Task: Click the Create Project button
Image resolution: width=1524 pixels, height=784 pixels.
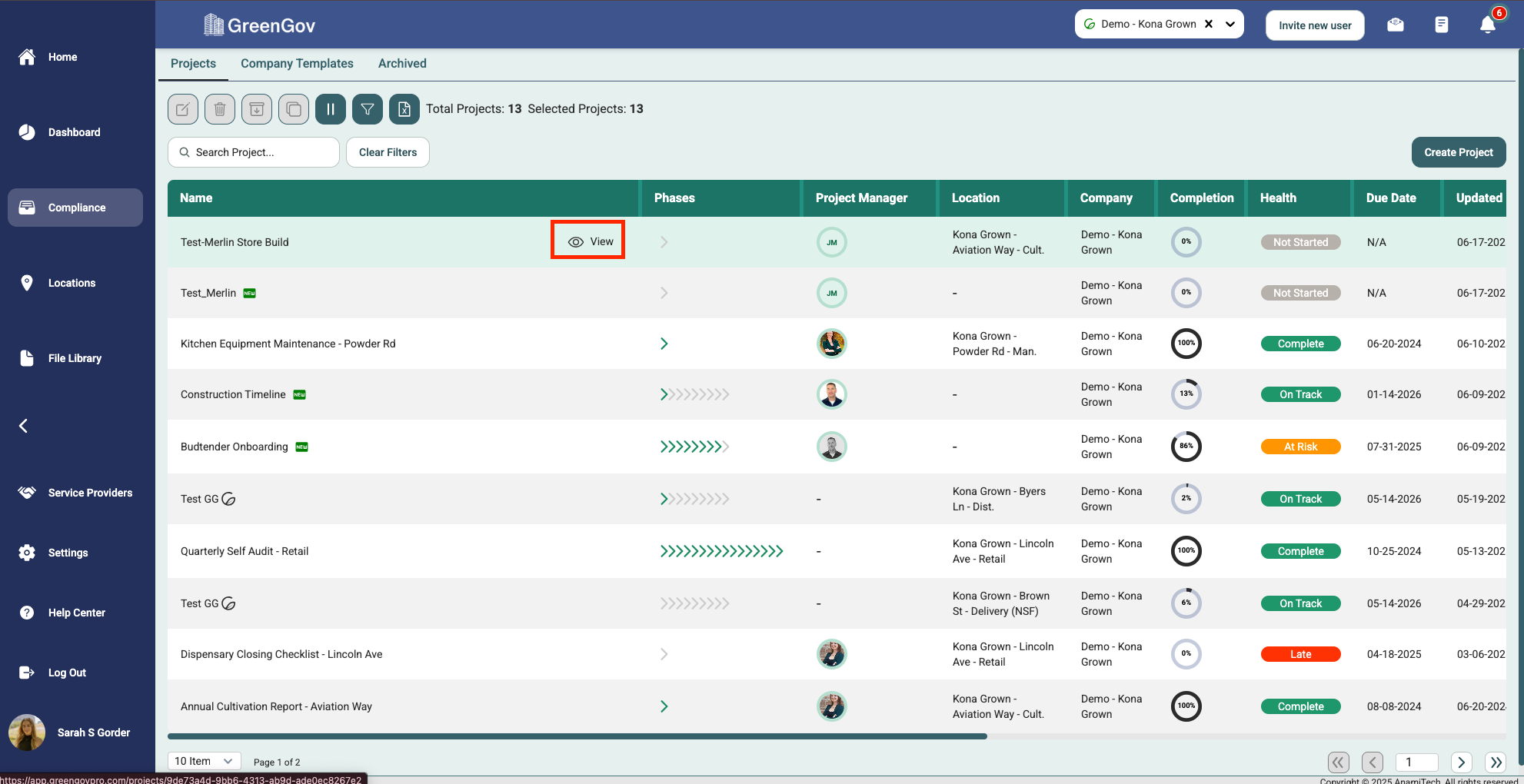Action: click(x=1458, y=152)
